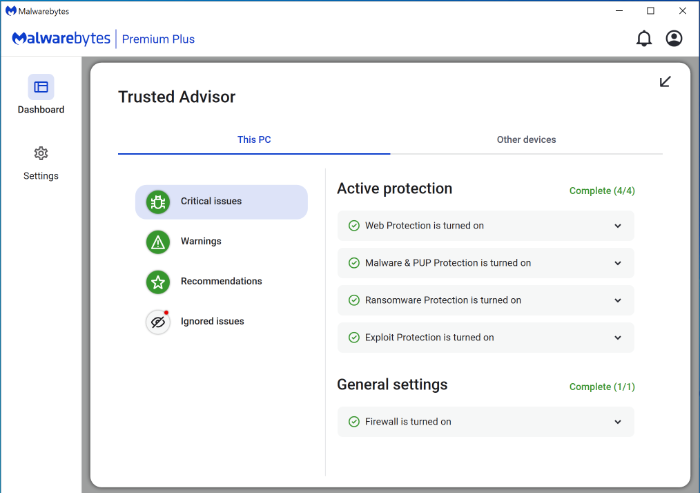Click the Active protection heading

point(395,188)
